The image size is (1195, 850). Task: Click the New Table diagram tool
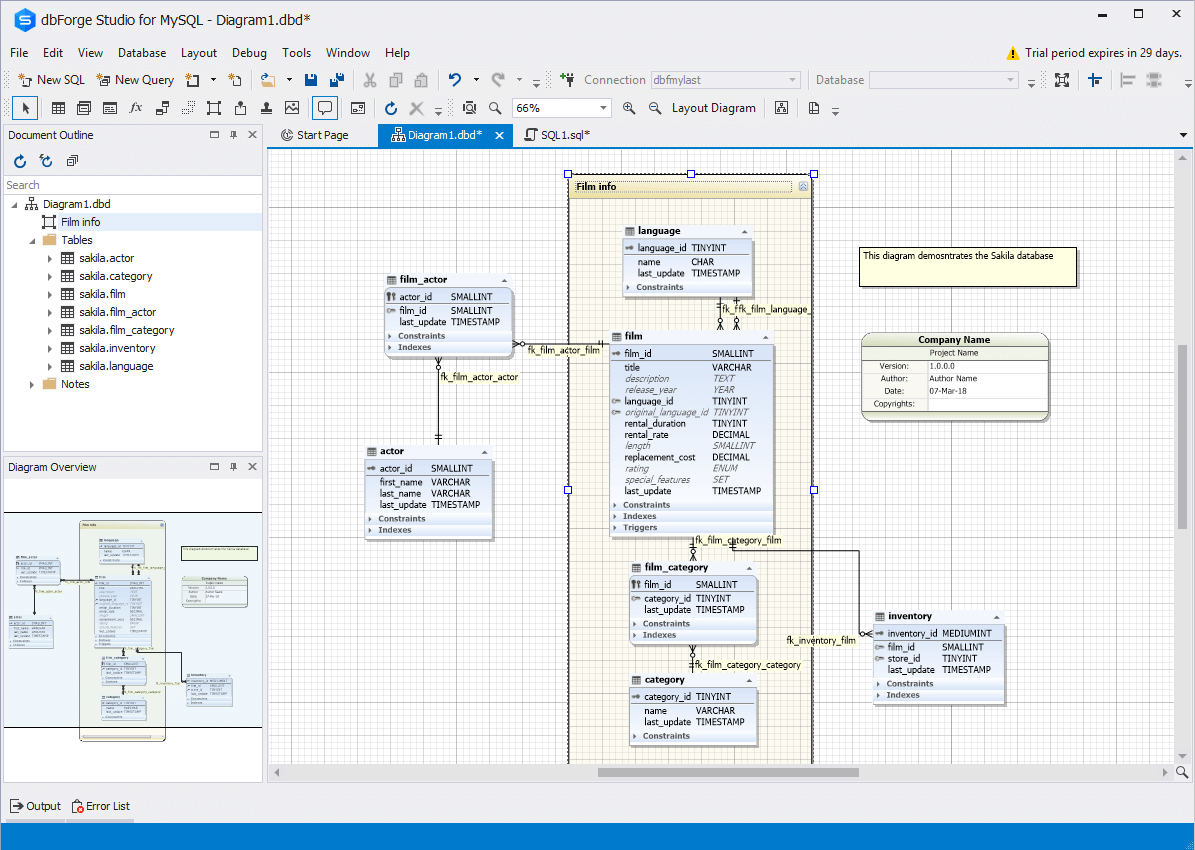click(58, 108)
